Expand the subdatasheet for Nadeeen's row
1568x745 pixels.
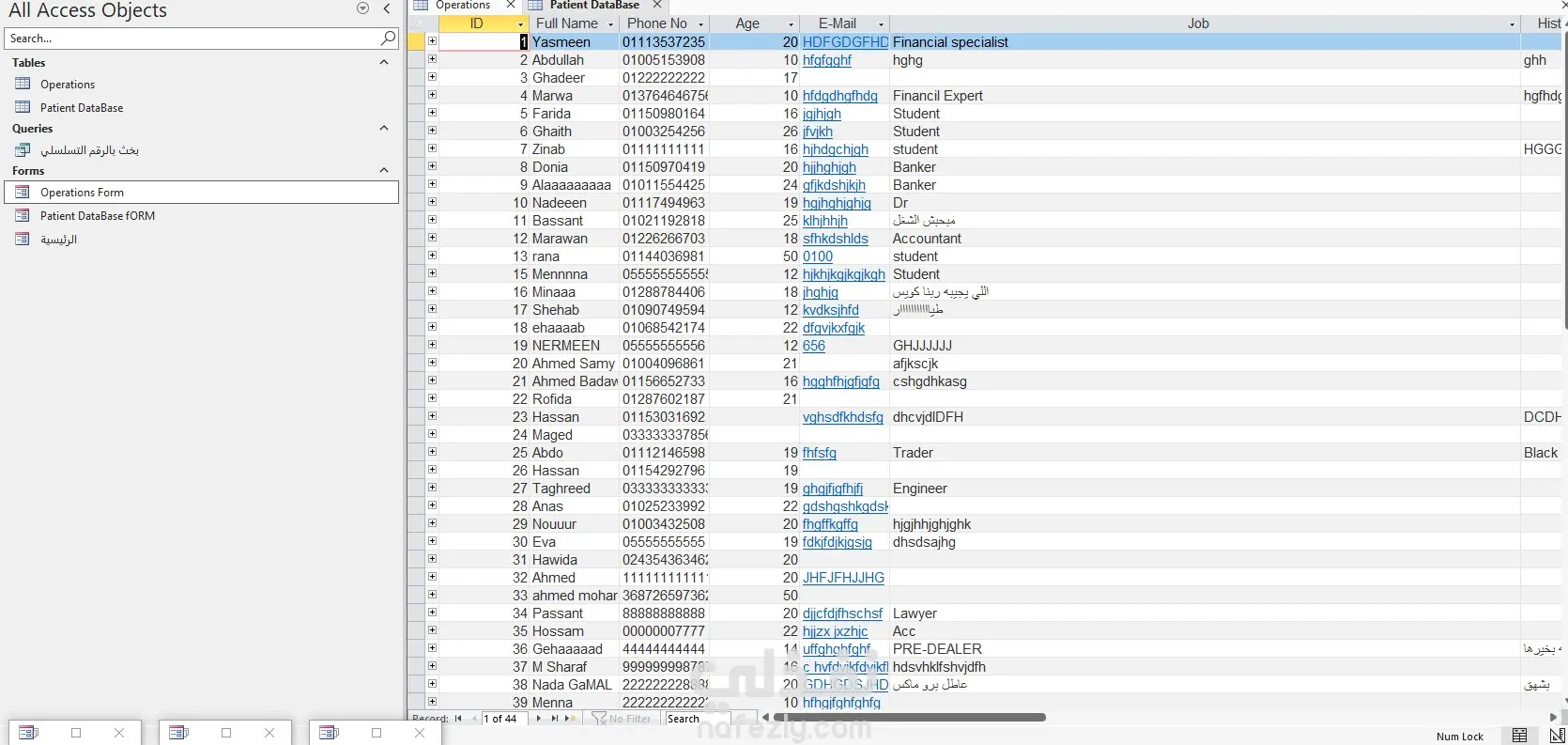coord(432,202)
